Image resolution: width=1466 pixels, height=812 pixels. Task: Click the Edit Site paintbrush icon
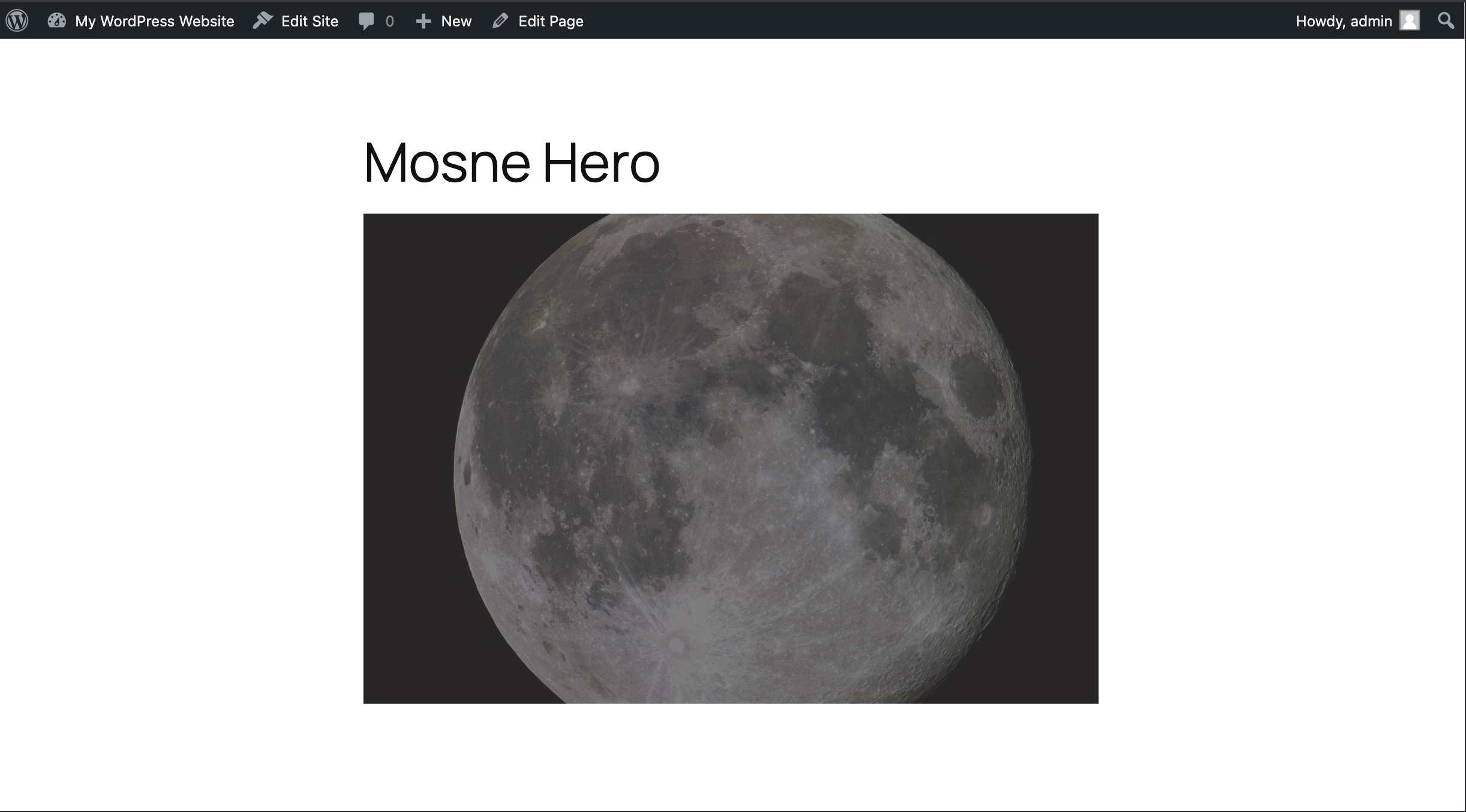(x=263, y=21)
